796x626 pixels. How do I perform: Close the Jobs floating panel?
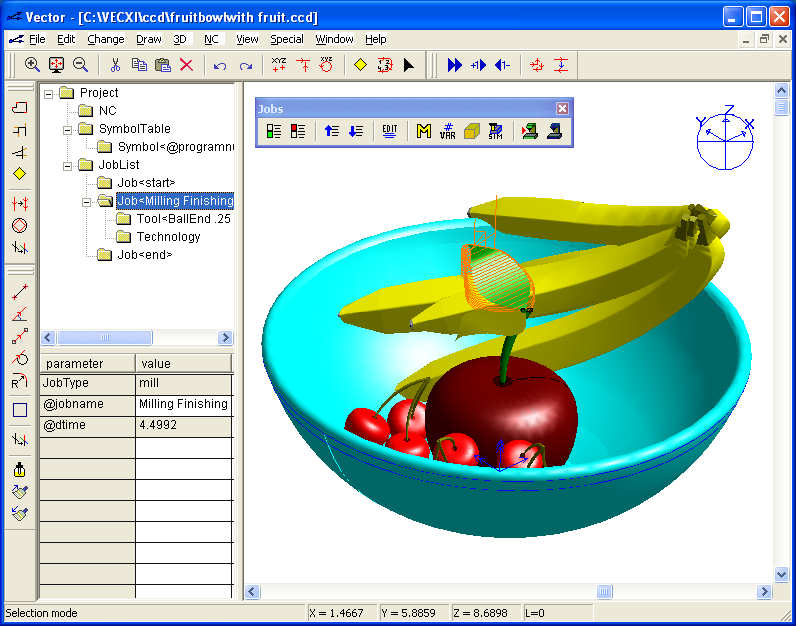562,108
